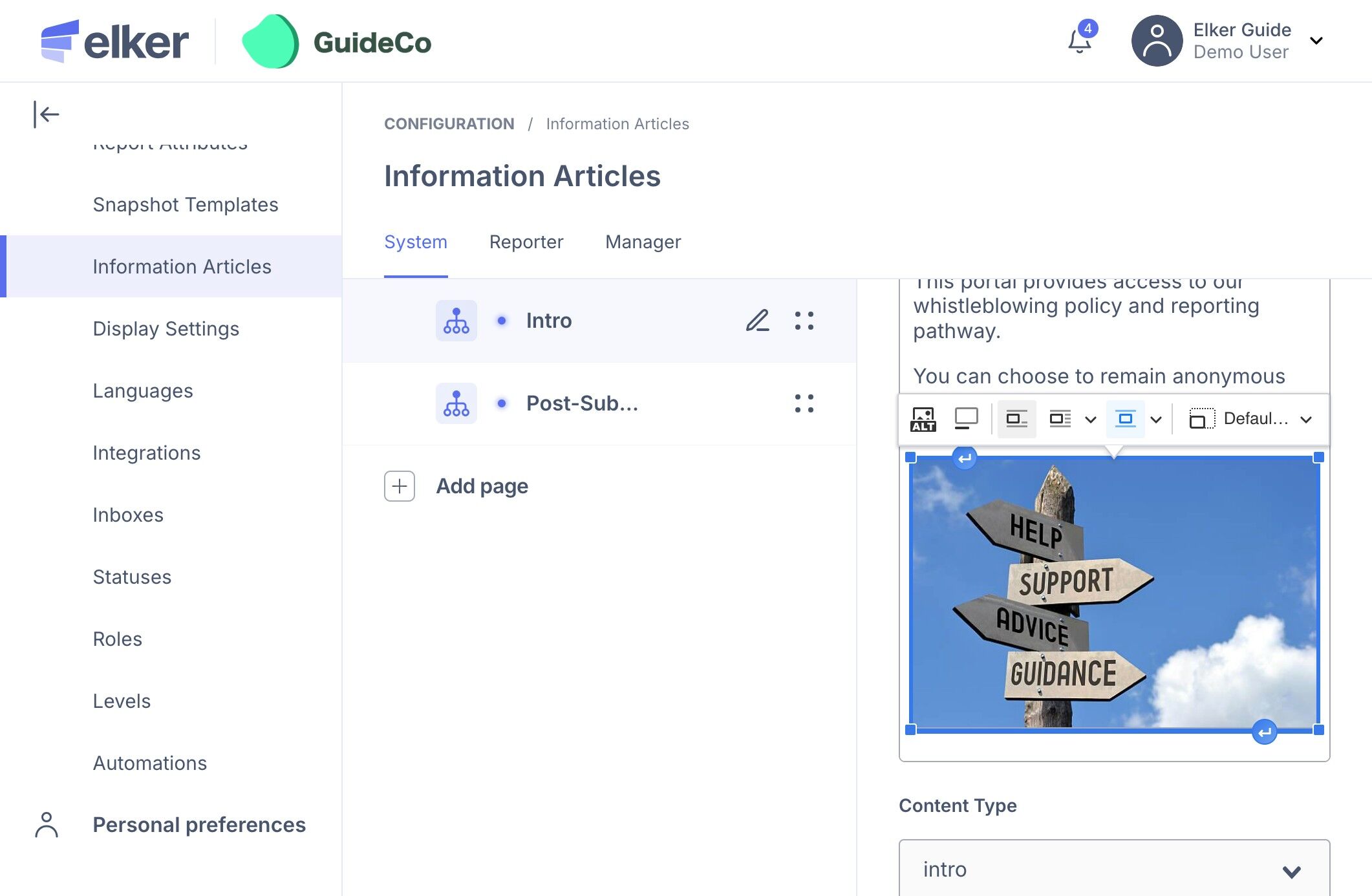Image resolution: width=1372 pixels, height=896 pixels.
Task: Click the drag handle on Post-Sub page
Action: 804,403
